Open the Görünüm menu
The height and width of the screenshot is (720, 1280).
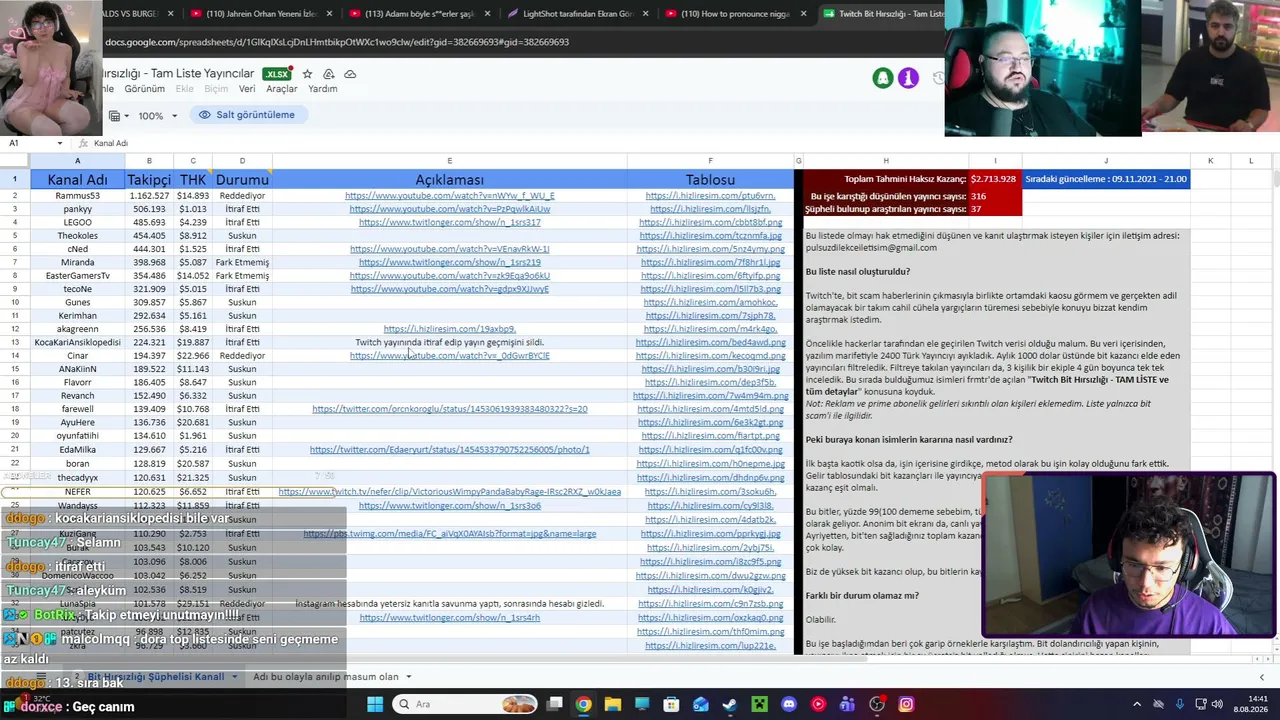tap(145, 89)
